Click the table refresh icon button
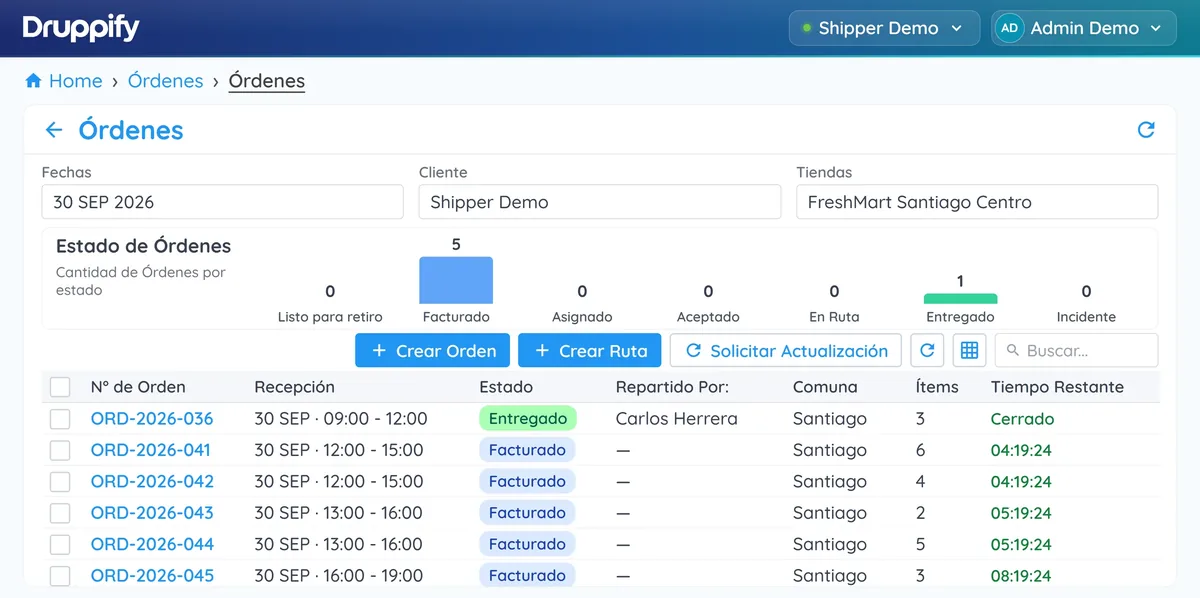 tap(927, 351)
